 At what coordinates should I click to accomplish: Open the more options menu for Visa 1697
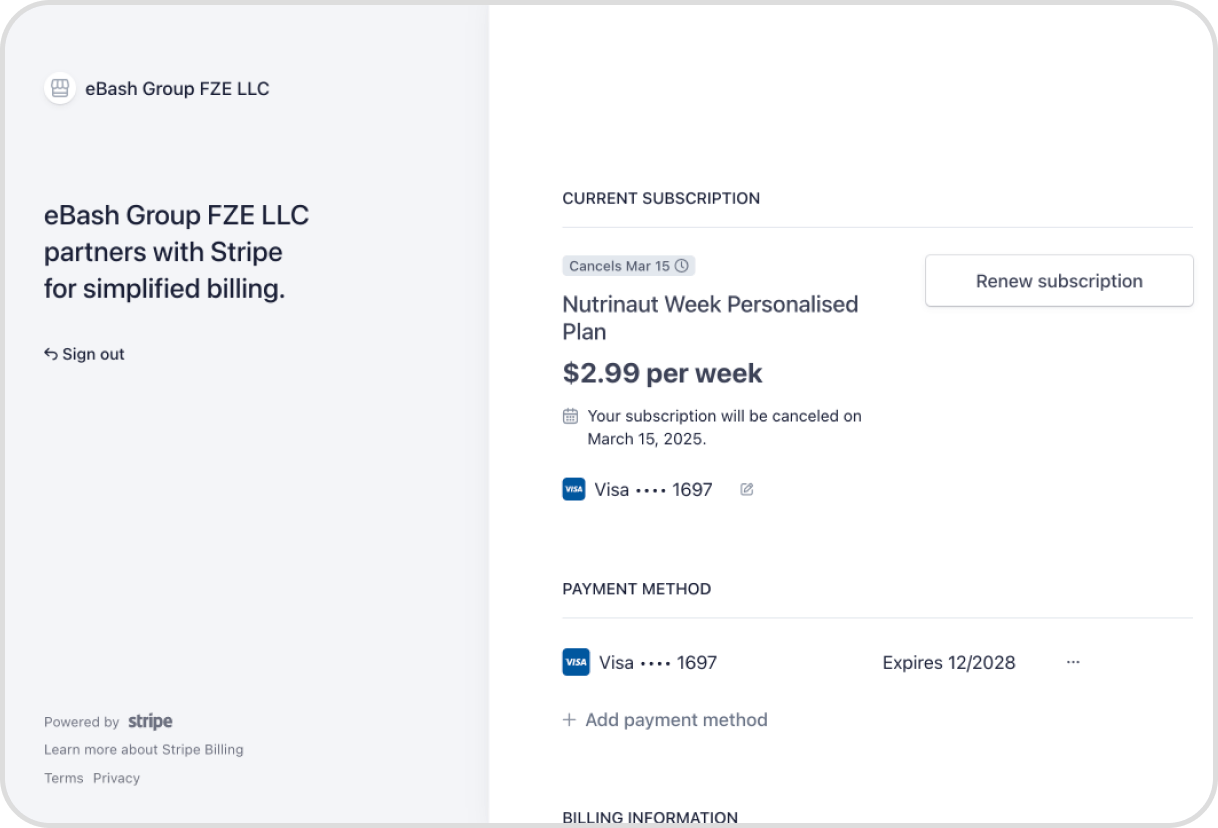coord(1073,662)
